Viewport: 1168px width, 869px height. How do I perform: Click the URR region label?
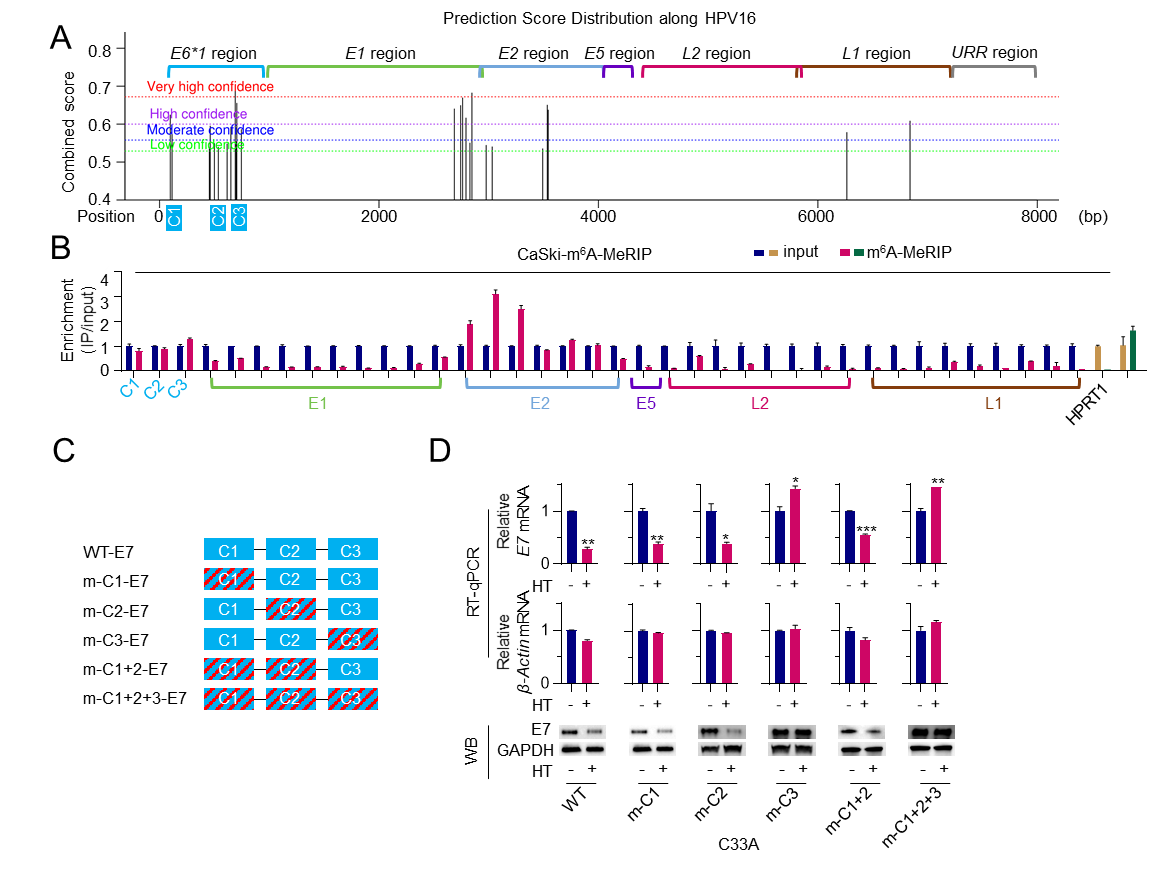click(x=994, y=53)
